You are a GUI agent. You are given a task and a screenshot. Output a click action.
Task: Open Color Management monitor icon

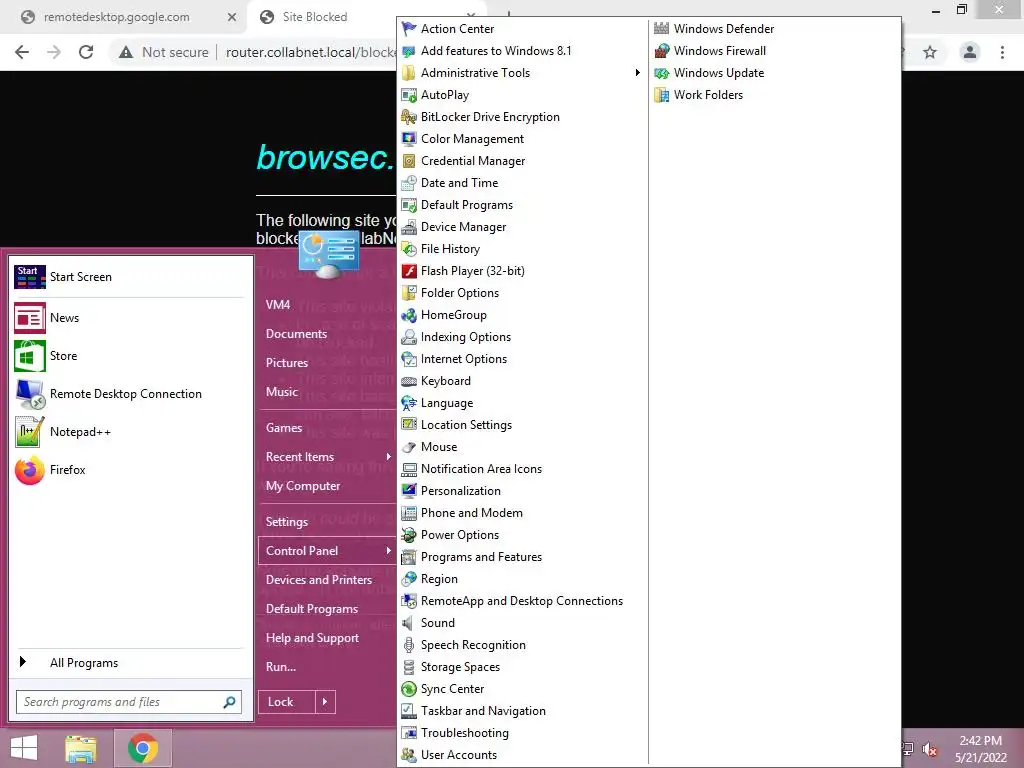[409, 139]
